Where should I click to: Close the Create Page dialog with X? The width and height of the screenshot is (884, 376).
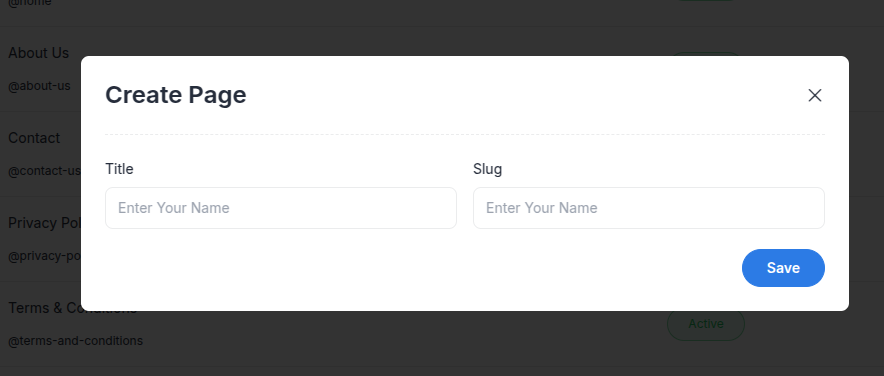815,95
